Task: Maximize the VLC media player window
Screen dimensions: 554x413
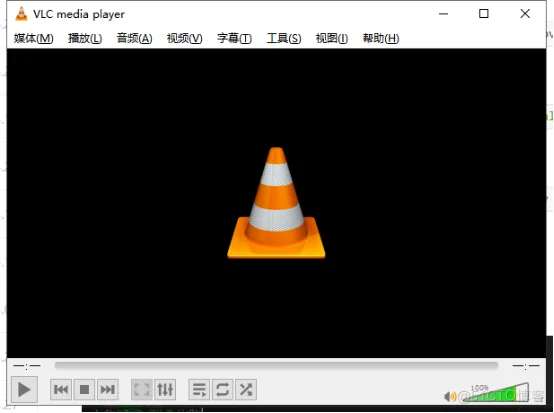Action: (x=484, y=14)
